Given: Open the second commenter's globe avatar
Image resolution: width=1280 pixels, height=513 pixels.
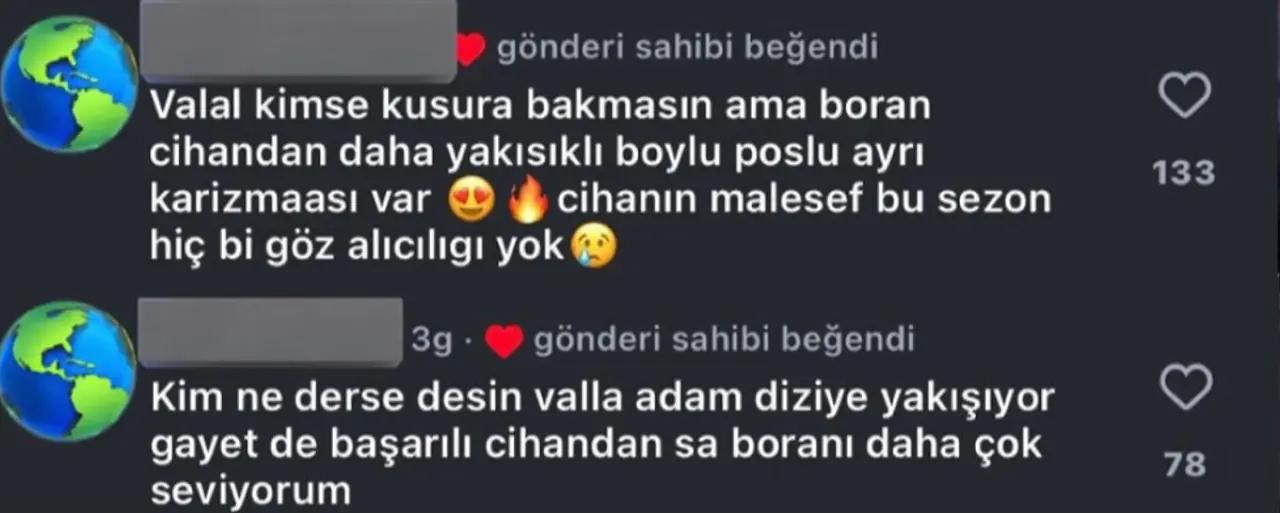Looking at the screenshot, I should (67, 371).
